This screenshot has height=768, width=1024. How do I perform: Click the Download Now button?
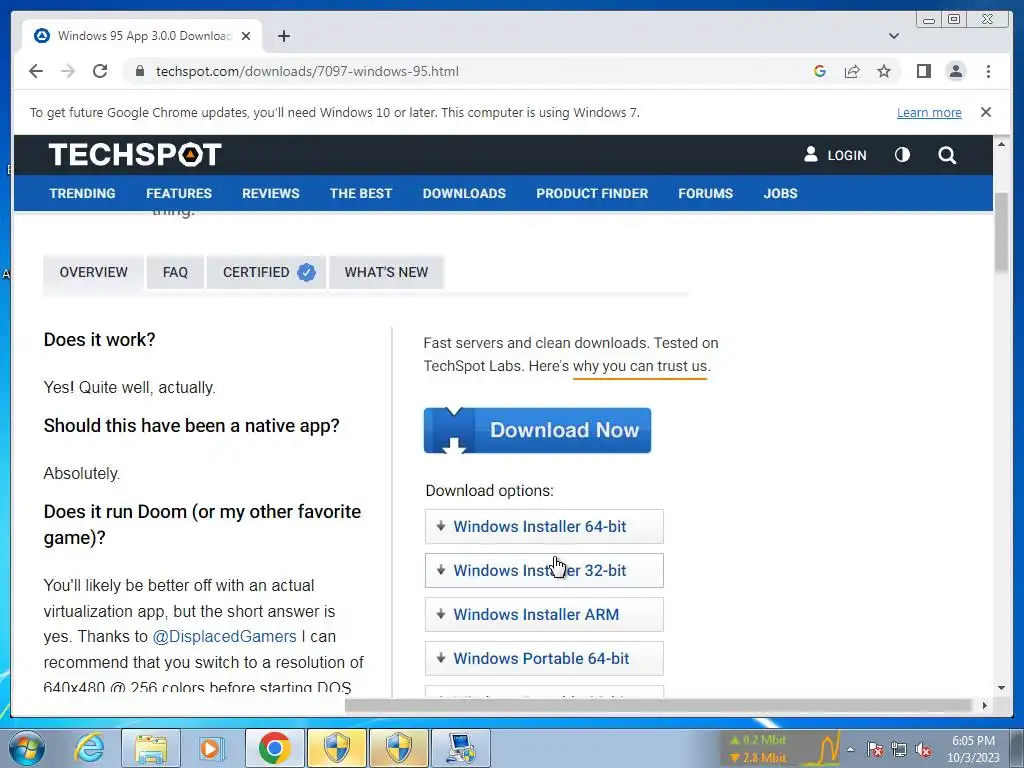pos(537,430)
